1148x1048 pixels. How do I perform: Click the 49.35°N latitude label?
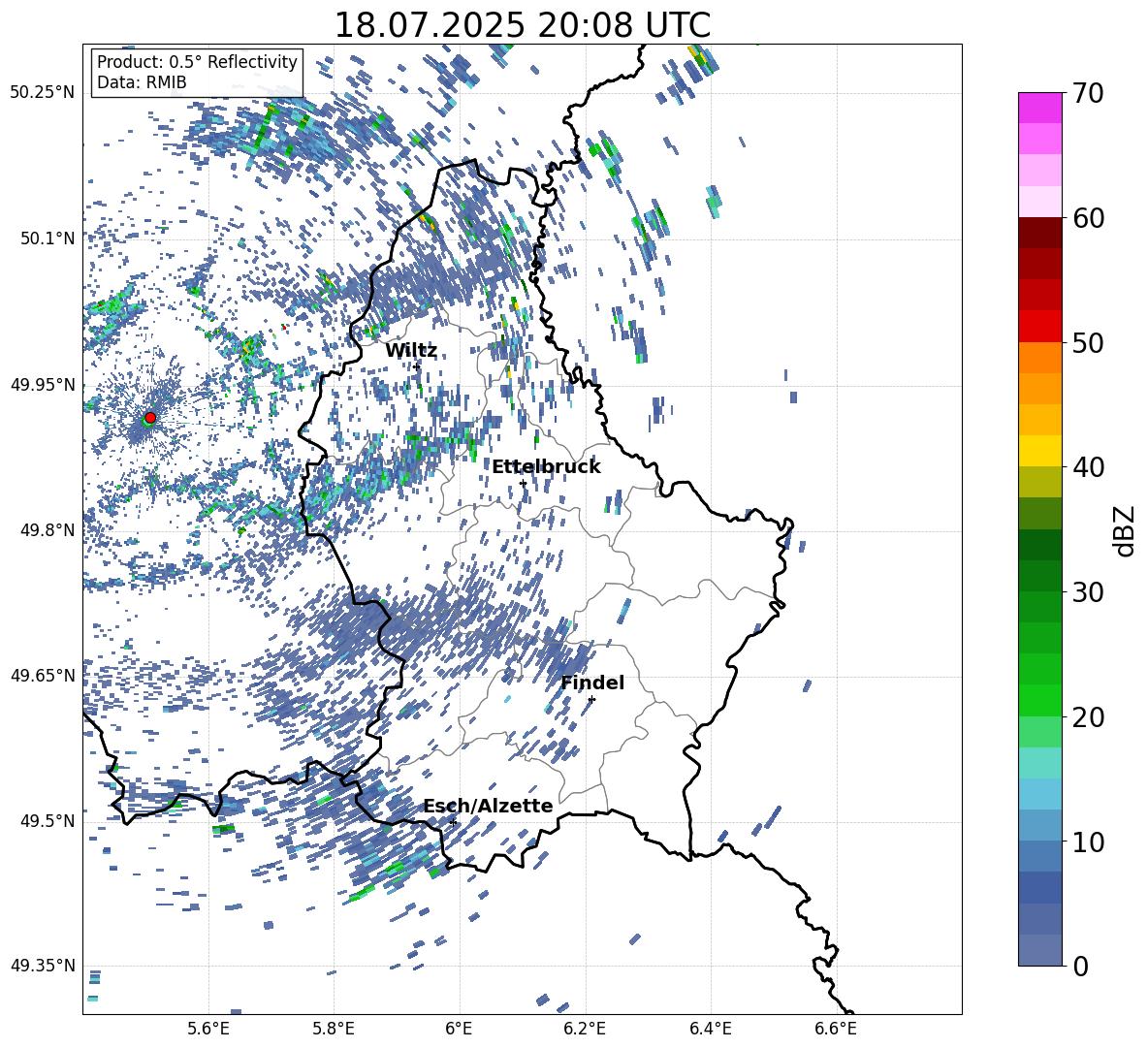pos(43,966)
